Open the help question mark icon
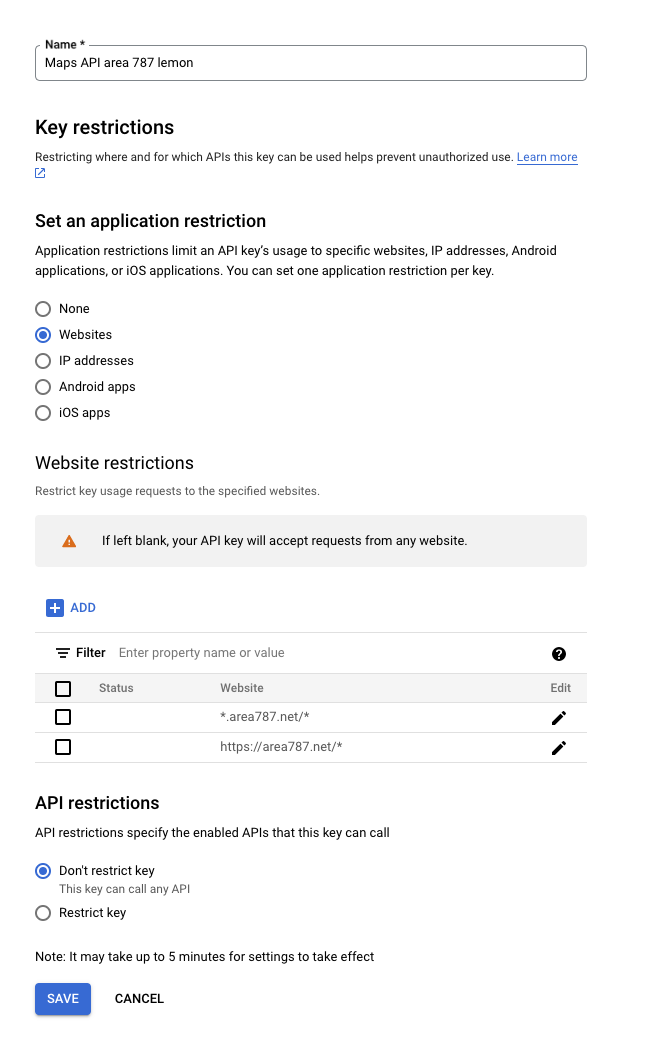 click(x=559, y=654)
